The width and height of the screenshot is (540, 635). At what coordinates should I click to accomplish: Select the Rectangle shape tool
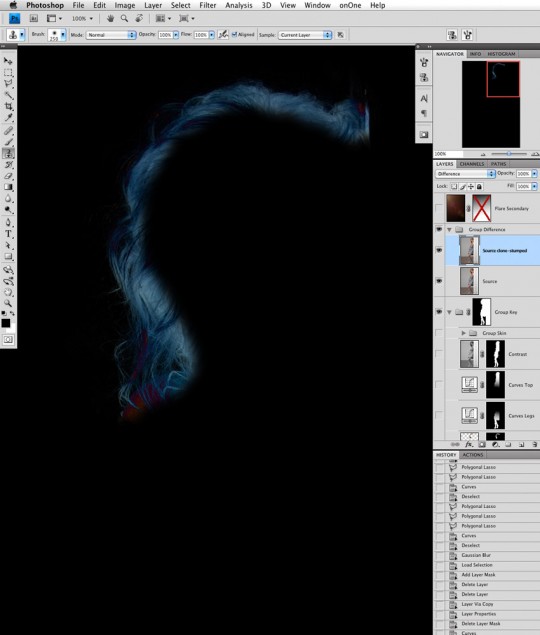point(8,257)
